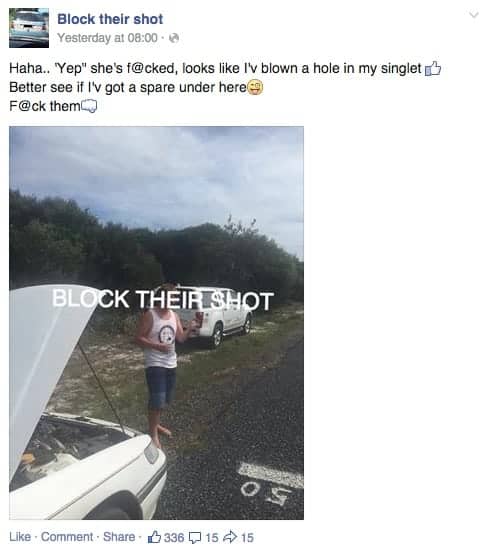Click the comment bubble icon

pos(195,537)
